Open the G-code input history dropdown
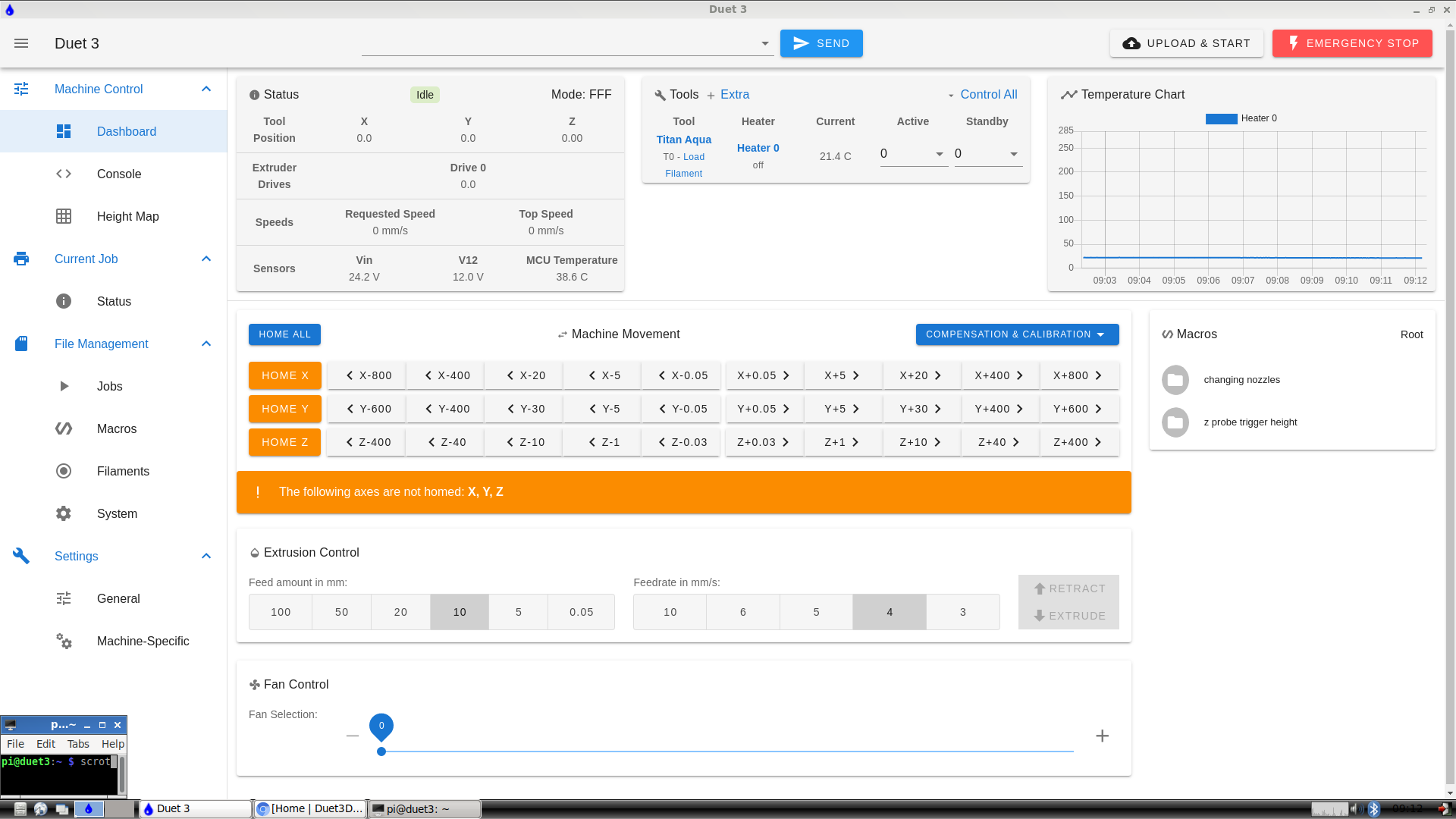 (765, 43)
